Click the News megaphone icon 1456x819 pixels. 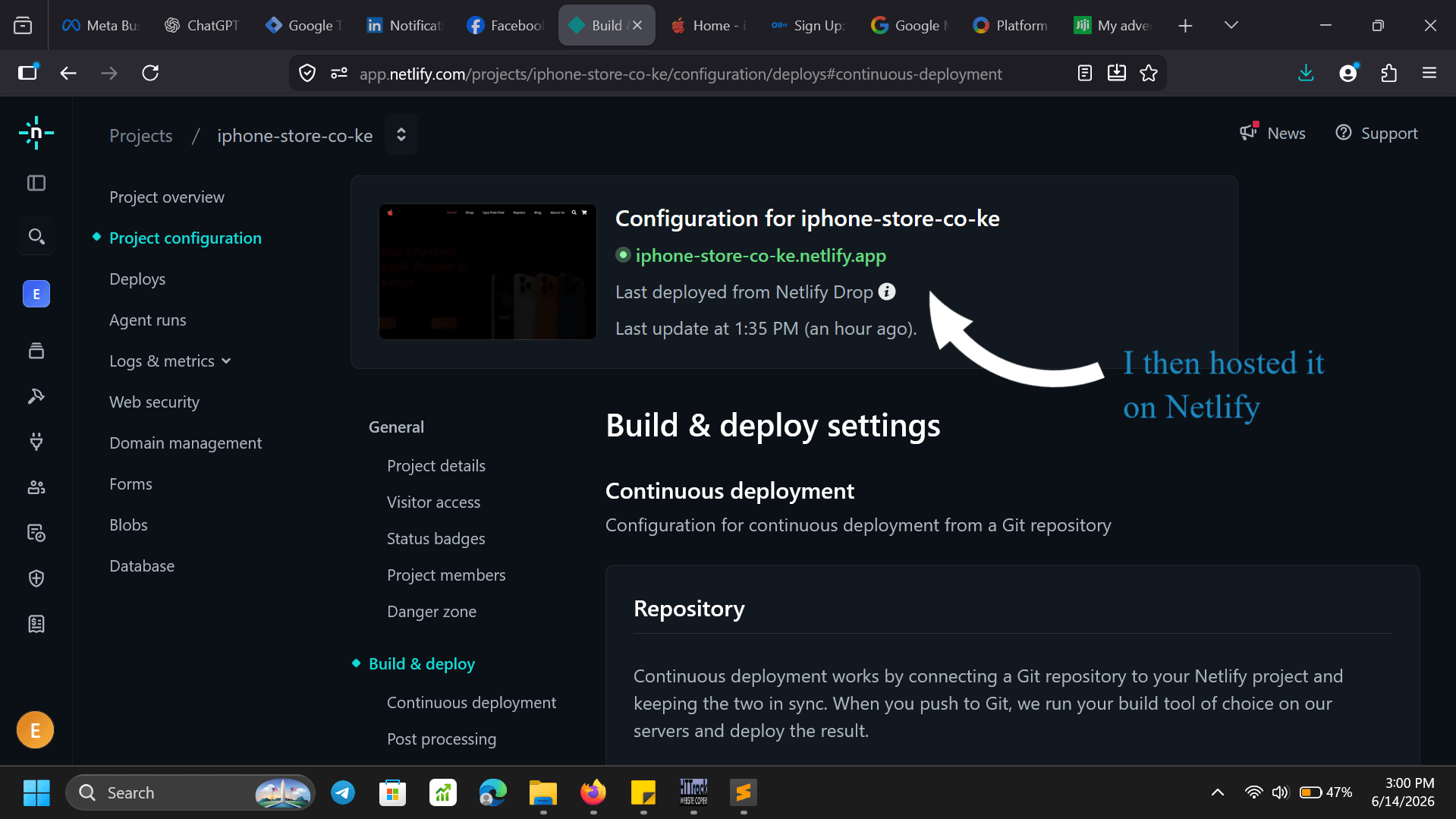click(x=1249, y=132)
